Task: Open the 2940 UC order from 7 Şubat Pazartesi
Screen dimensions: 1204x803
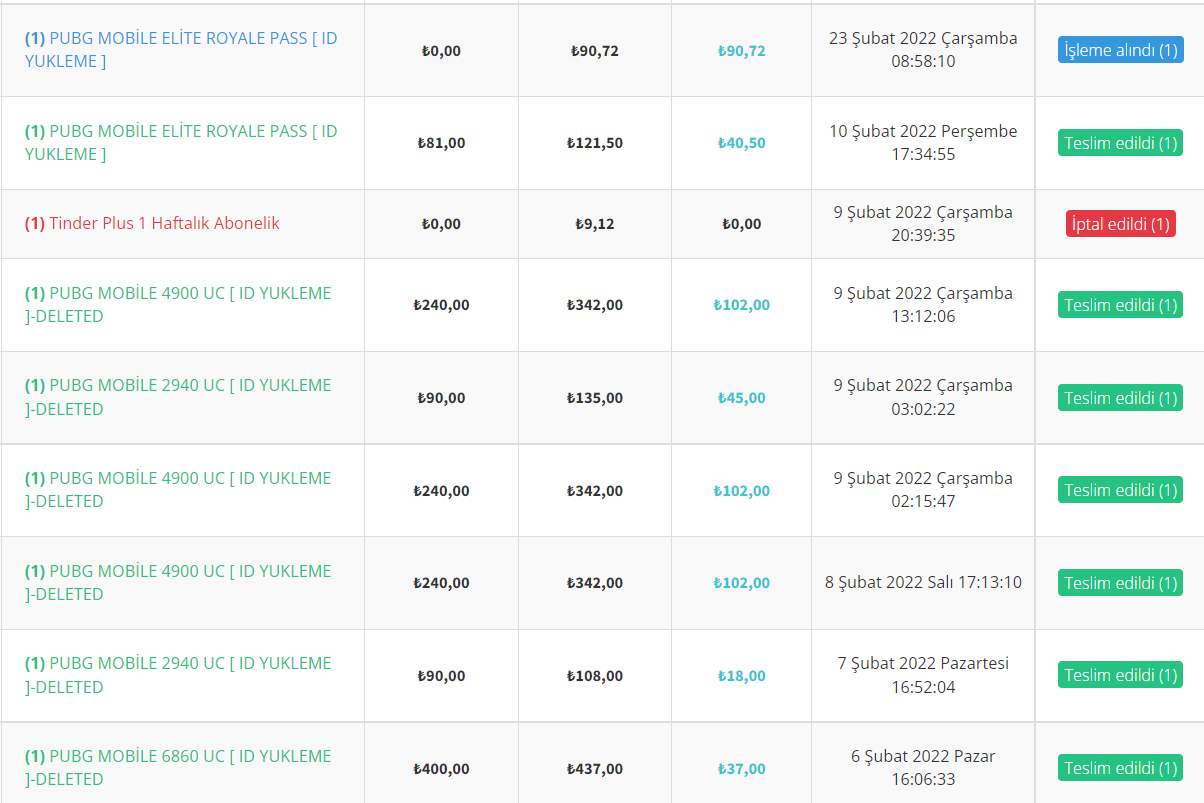Action: (178, 675)
